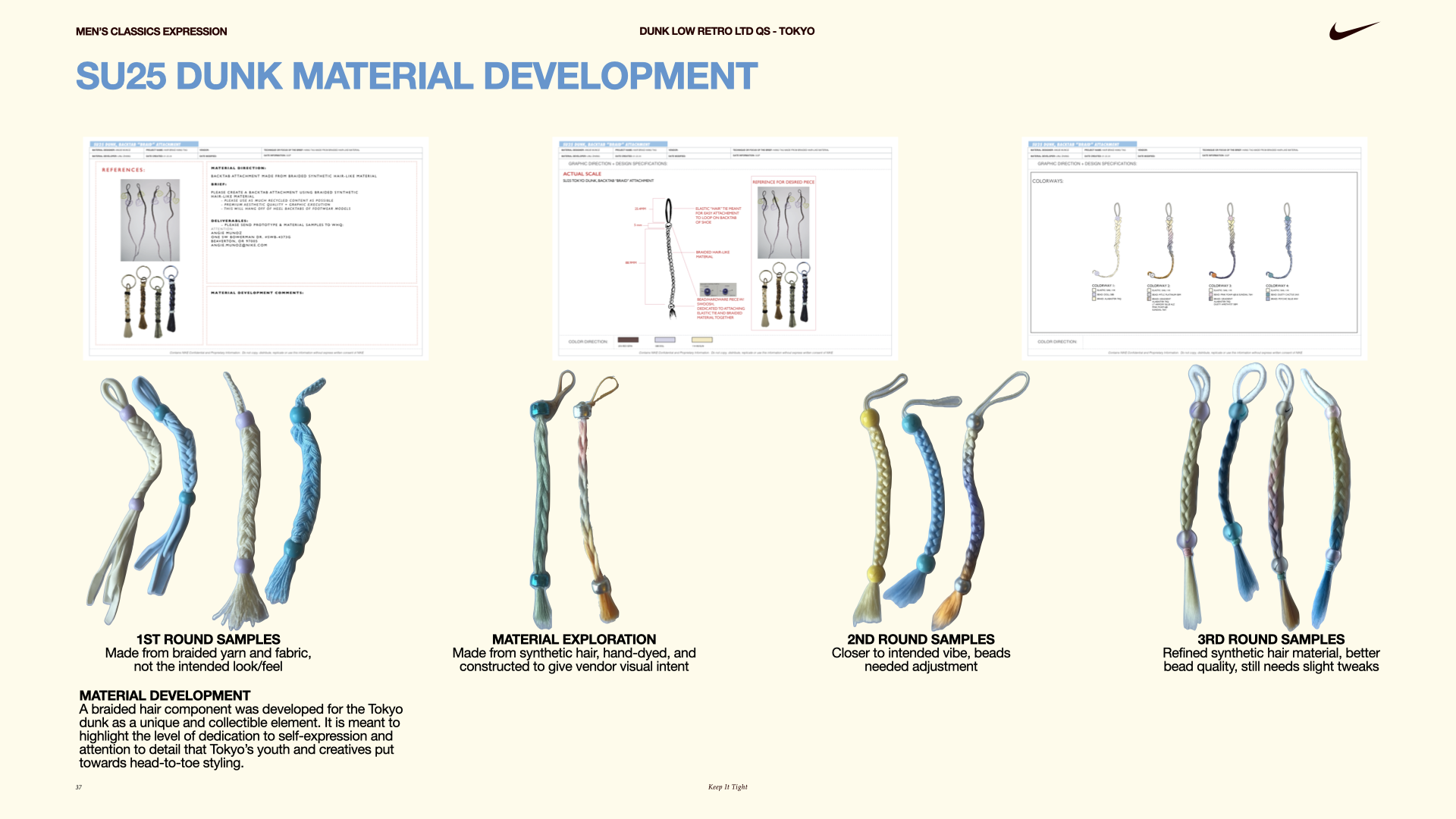Select the "DUNK LOW RETRO LTD QS - TOKYO" header
This screenshot has height=819, width=1456.
[726, 31]
